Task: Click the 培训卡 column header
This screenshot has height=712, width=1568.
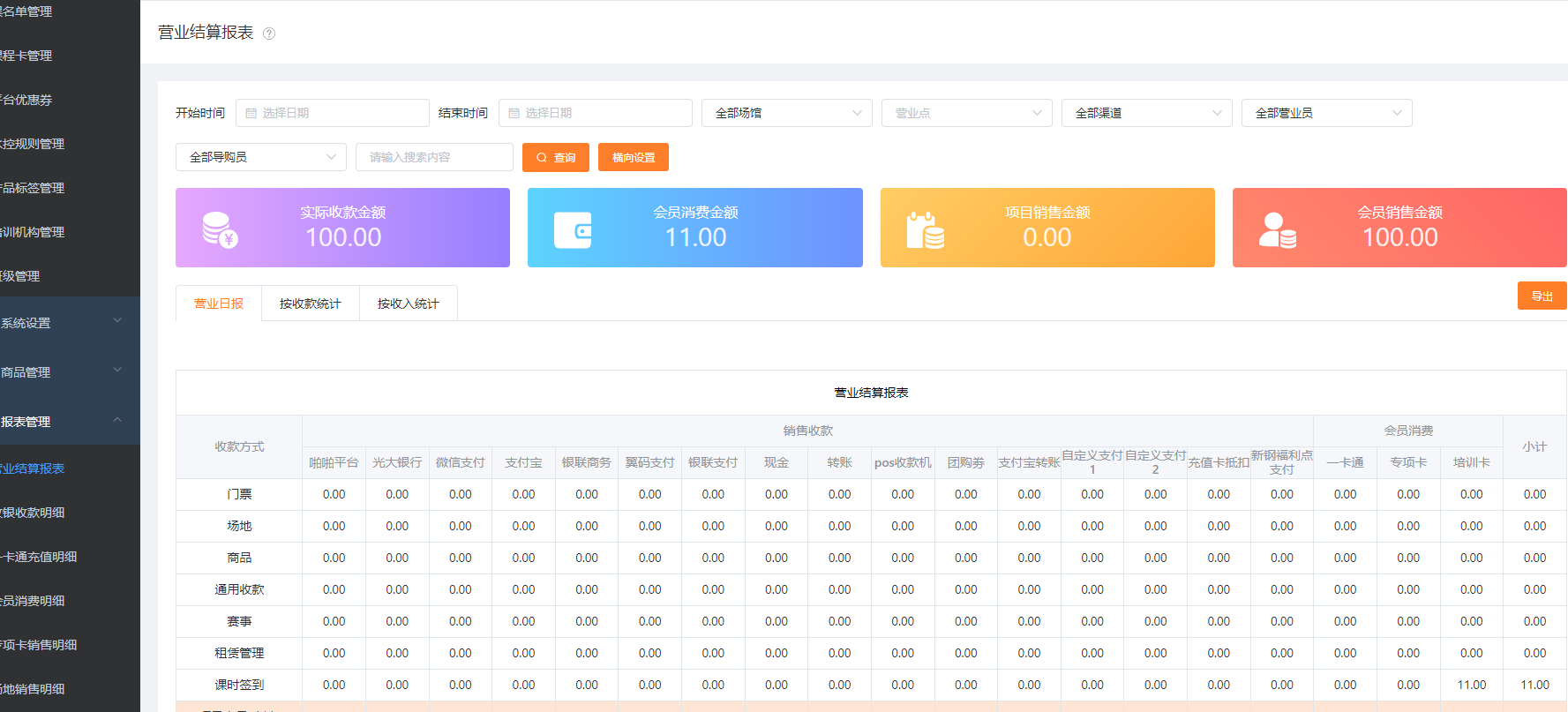Action: [x=1472, y=462]
